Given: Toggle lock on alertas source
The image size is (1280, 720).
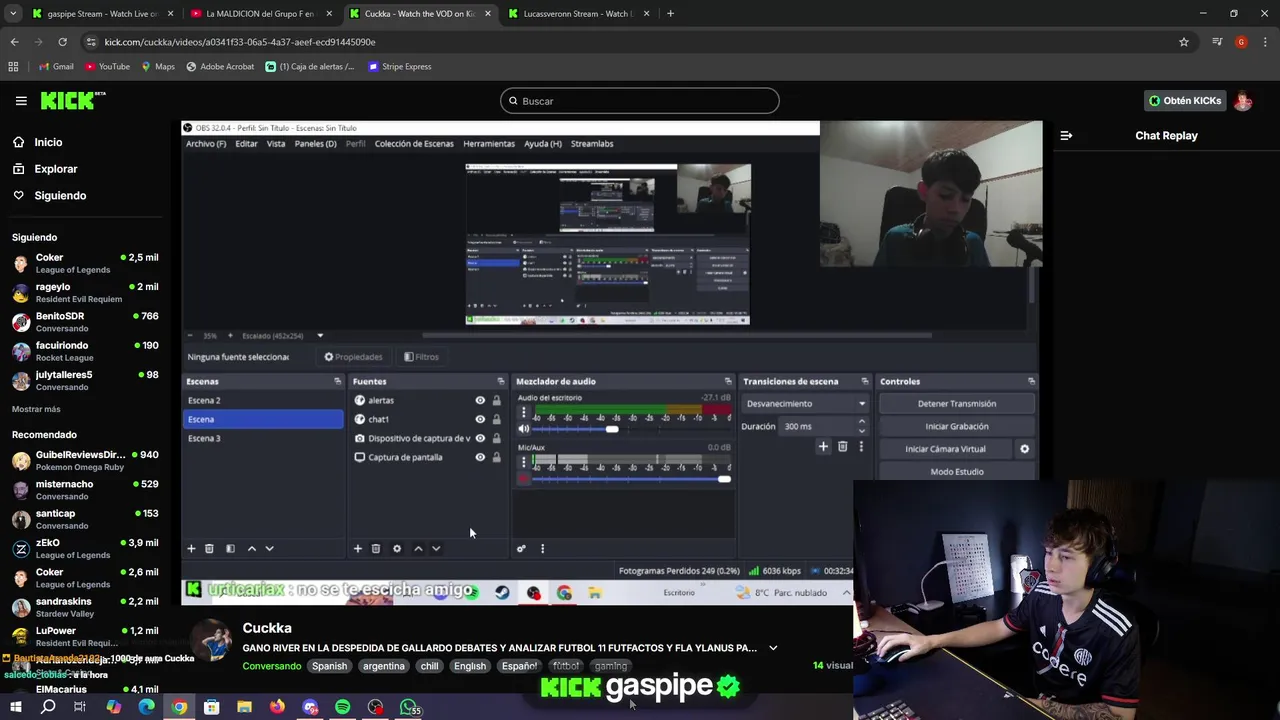Looking at the screenshot, I should tap(496, 400).
